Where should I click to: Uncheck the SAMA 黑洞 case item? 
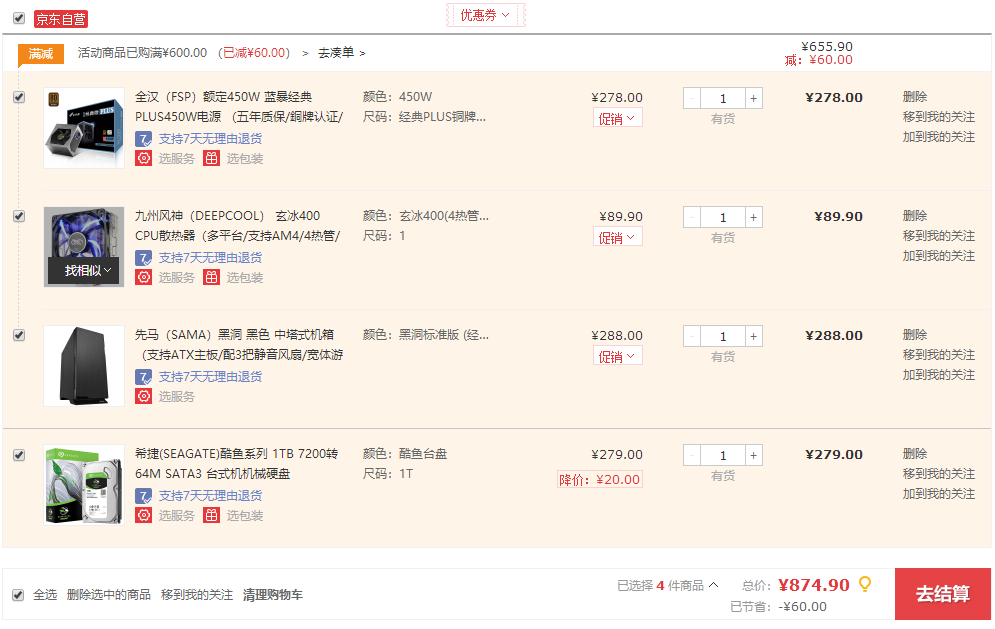click(19, 335)
